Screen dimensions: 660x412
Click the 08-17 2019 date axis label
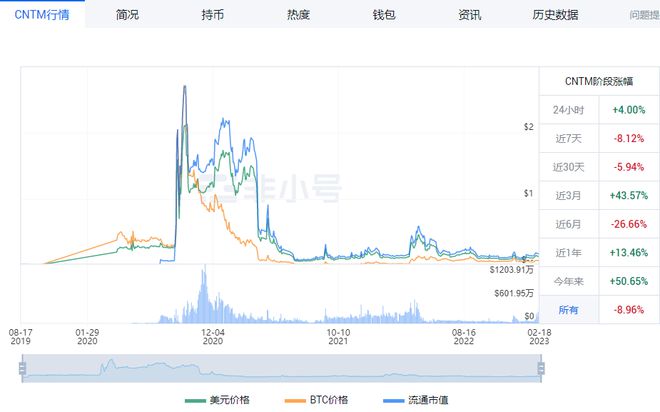tap(20, 337)
